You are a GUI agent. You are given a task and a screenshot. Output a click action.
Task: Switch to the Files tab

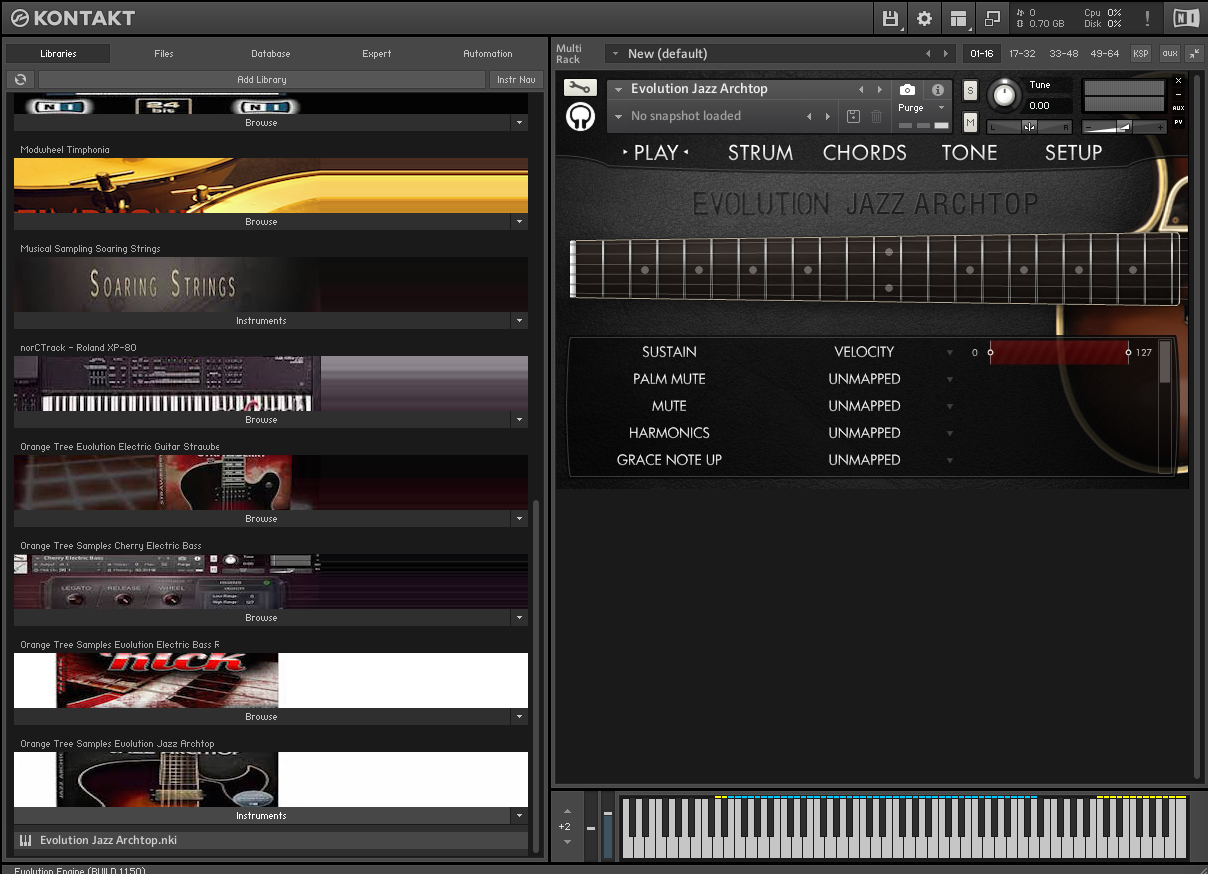[164, 54]
